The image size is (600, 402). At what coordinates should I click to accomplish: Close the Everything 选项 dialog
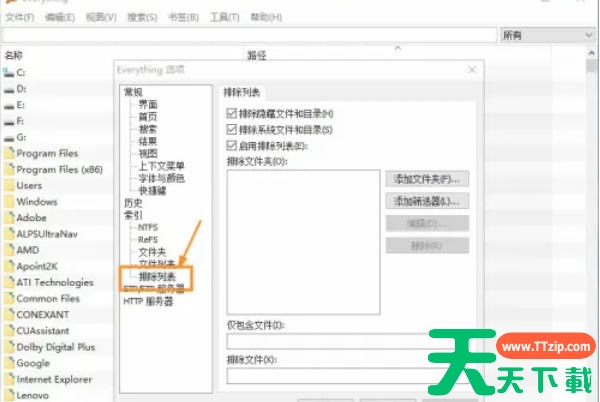472,70
